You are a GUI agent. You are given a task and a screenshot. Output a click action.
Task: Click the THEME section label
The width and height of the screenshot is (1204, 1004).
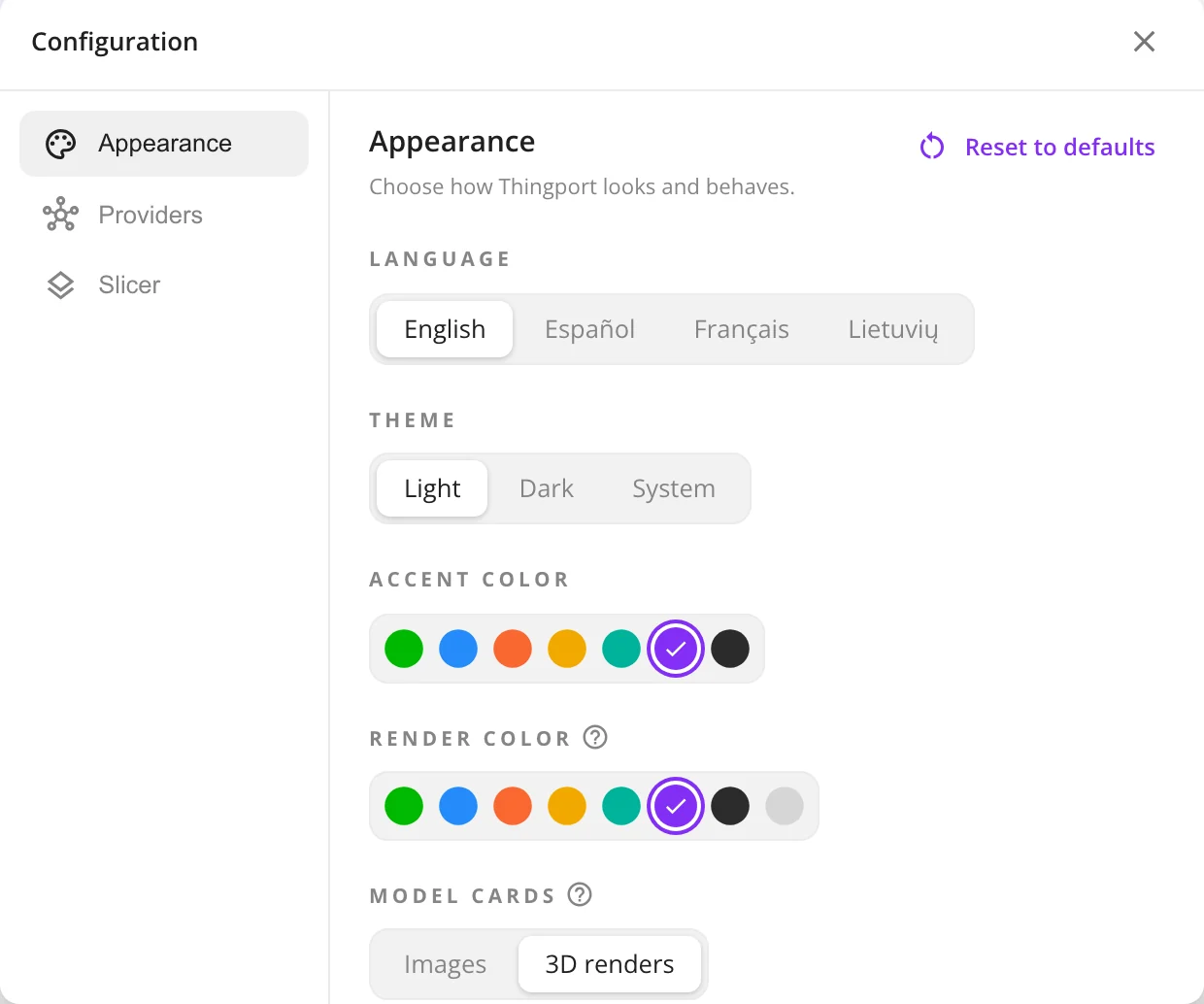point(412,420)
